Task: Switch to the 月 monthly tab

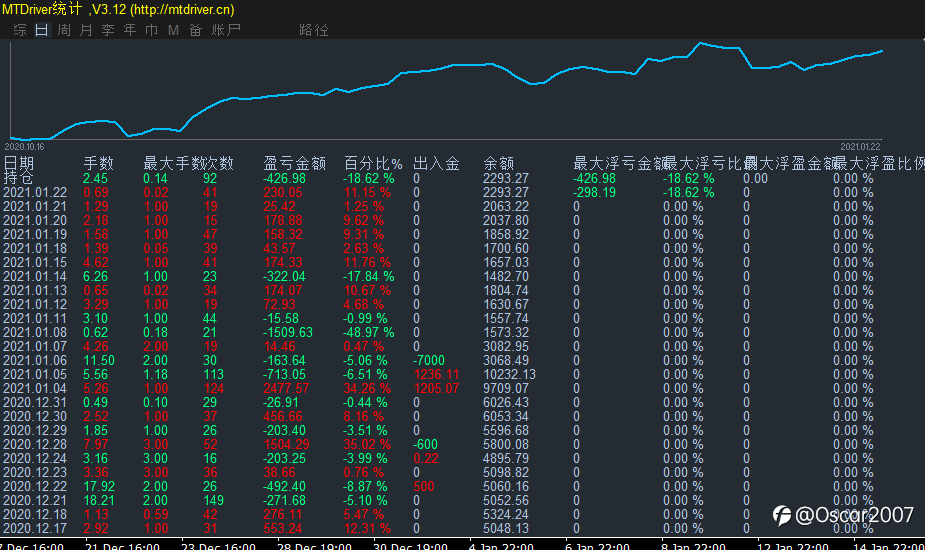Action: 86,30
